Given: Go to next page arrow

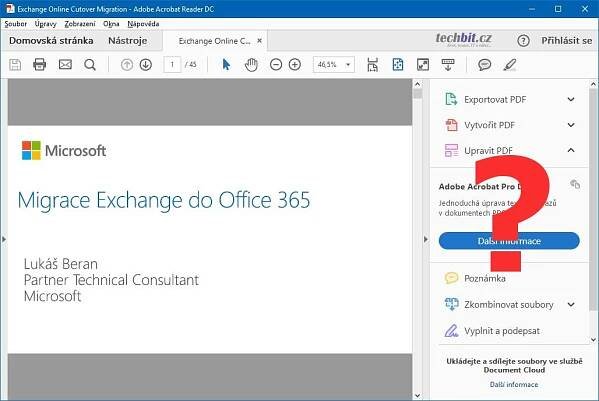Looking at the screenshot, I should click(146, 65).
